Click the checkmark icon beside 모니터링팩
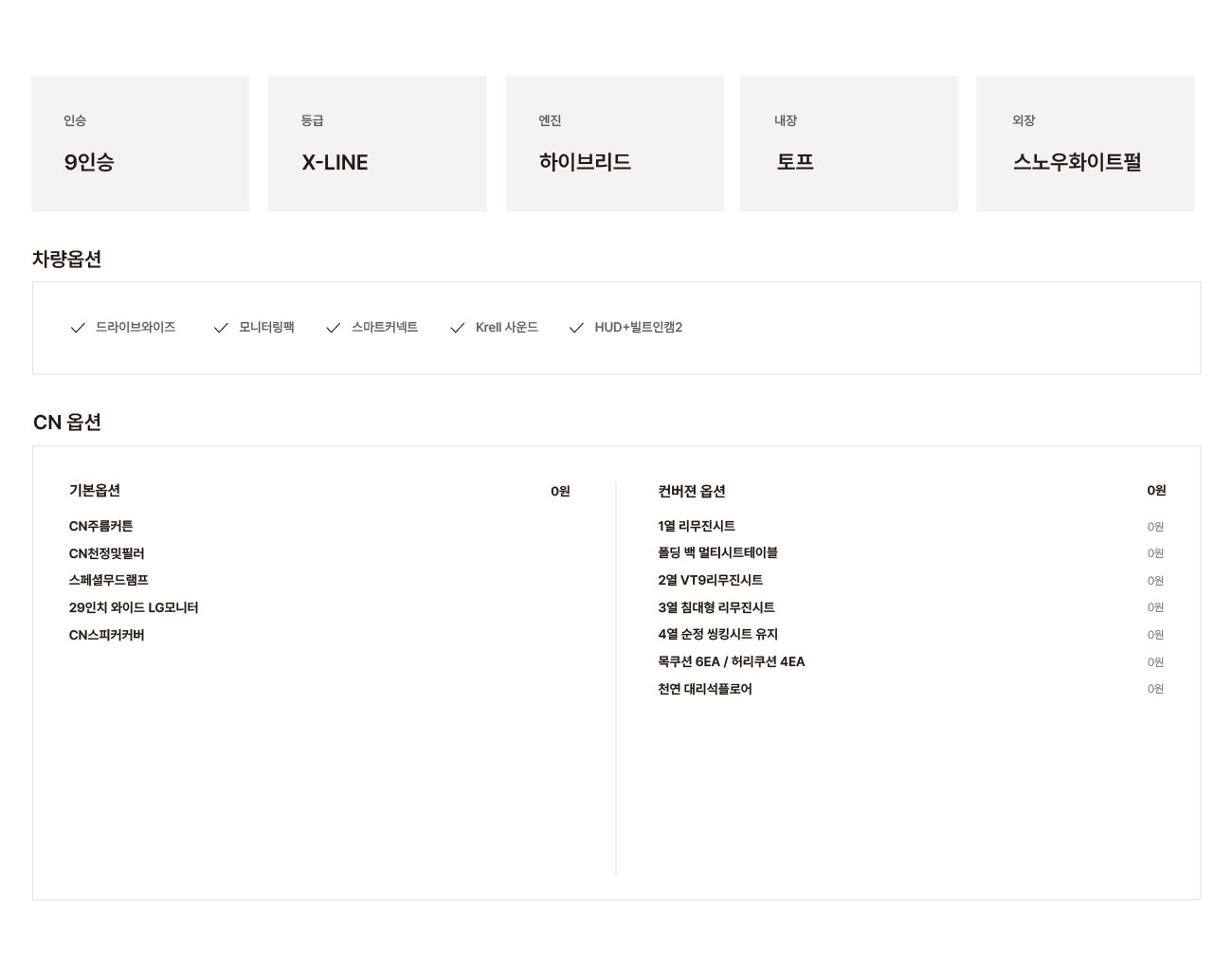1232x975 pixels. (x=221, y=328)
